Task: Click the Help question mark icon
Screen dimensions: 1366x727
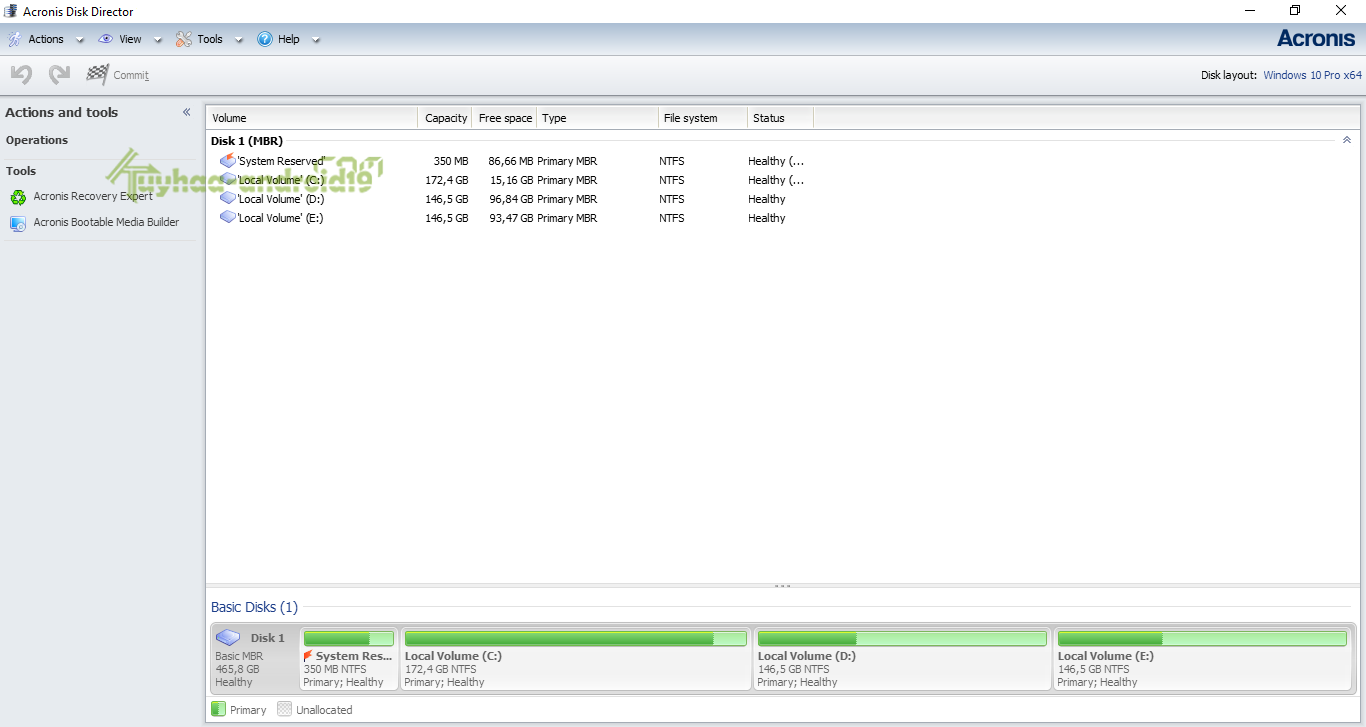Action: pos(265,39)
